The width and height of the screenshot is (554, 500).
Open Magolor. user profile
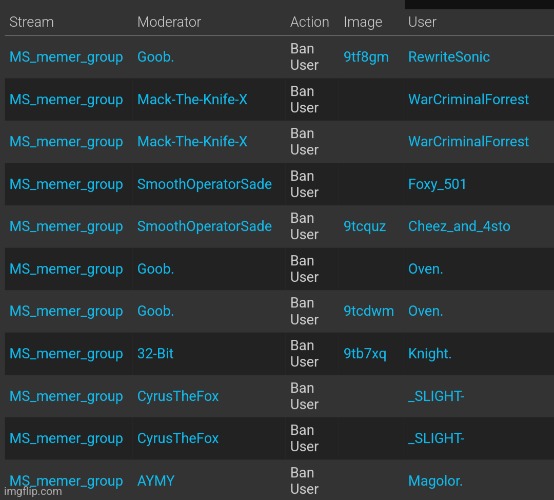(435, 481)
